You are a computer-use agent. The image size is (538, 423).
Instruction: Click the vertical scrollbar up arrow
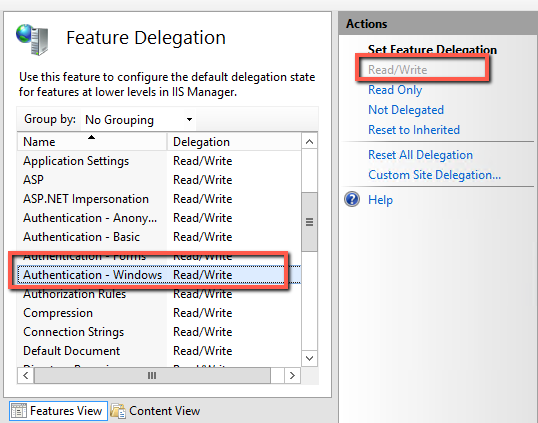coord(309,142)
